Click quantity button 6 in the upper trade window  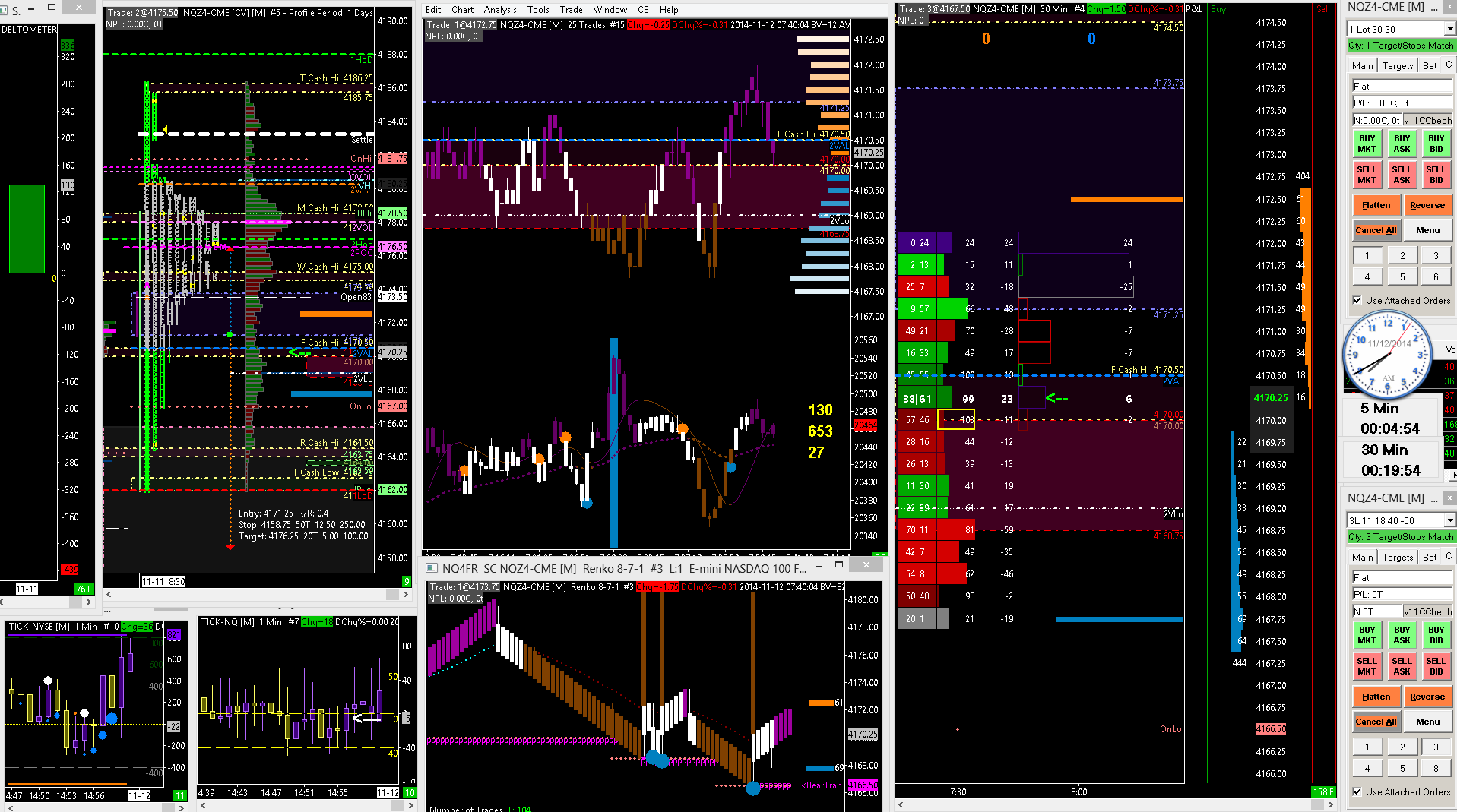pos(1436,276)
